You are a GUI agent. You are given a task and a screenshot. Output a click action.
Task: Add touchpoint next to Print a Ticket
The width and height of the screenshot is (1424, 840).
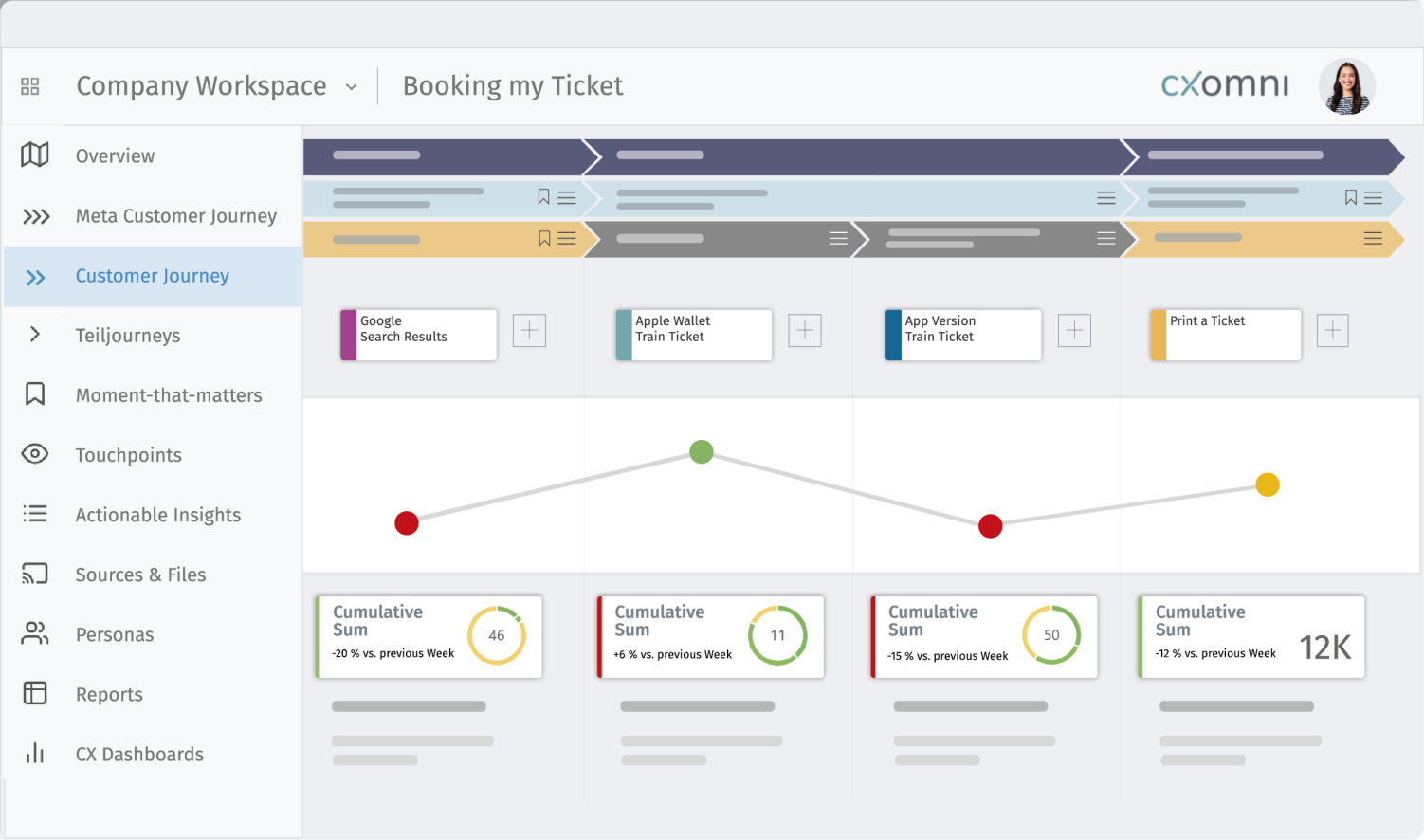pos(1332,330)
